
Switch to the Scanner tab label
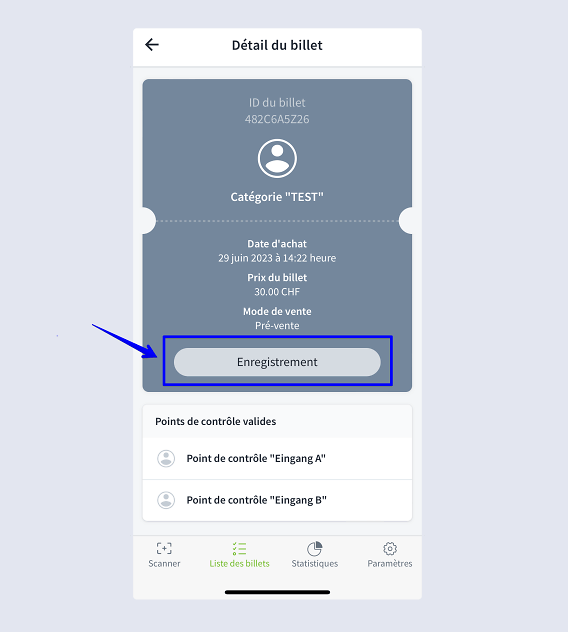(x=164, y=563)
